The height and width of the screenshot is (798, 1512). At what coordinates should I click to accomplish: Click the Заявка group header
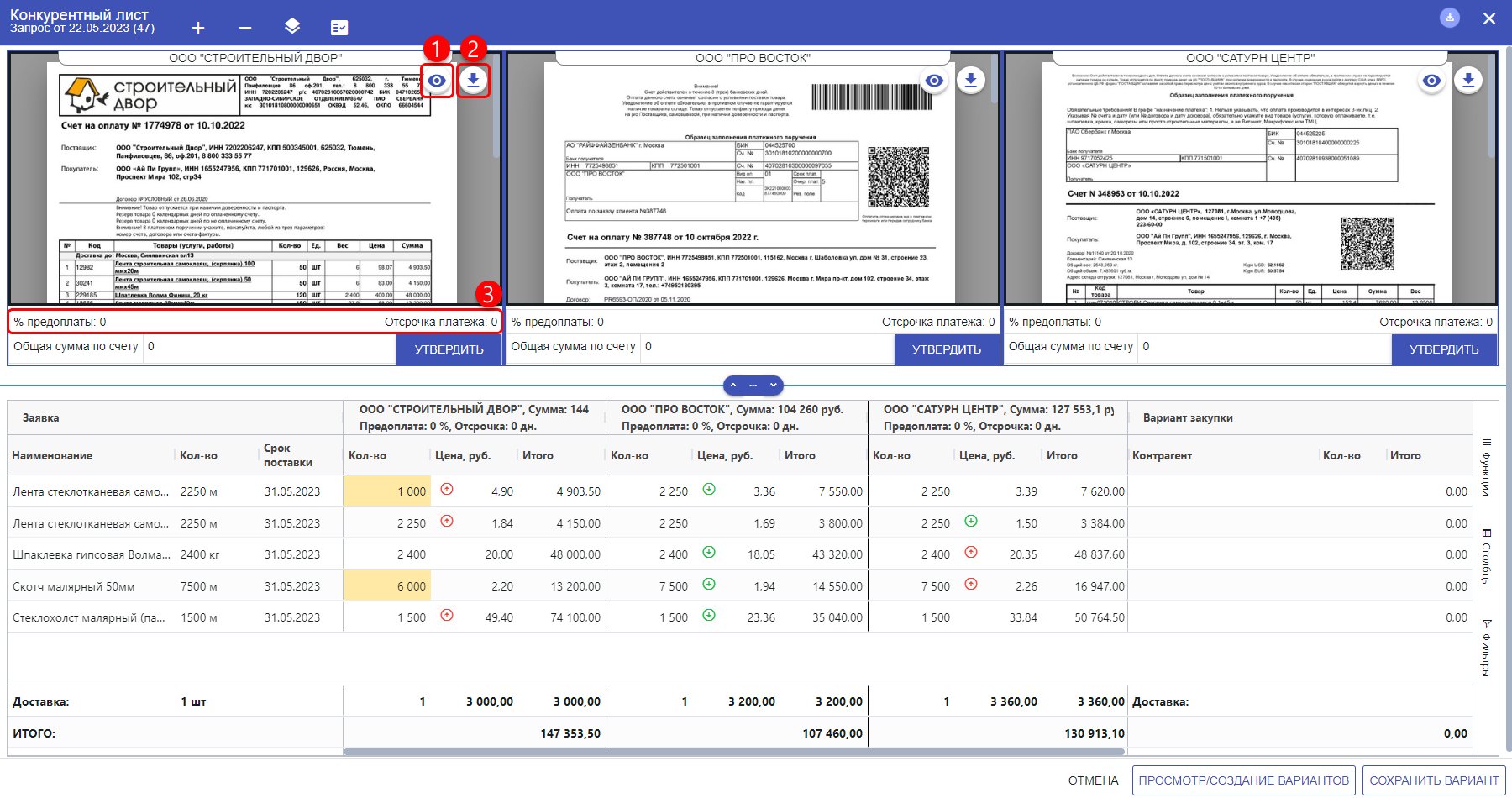(x=40, y=417)
